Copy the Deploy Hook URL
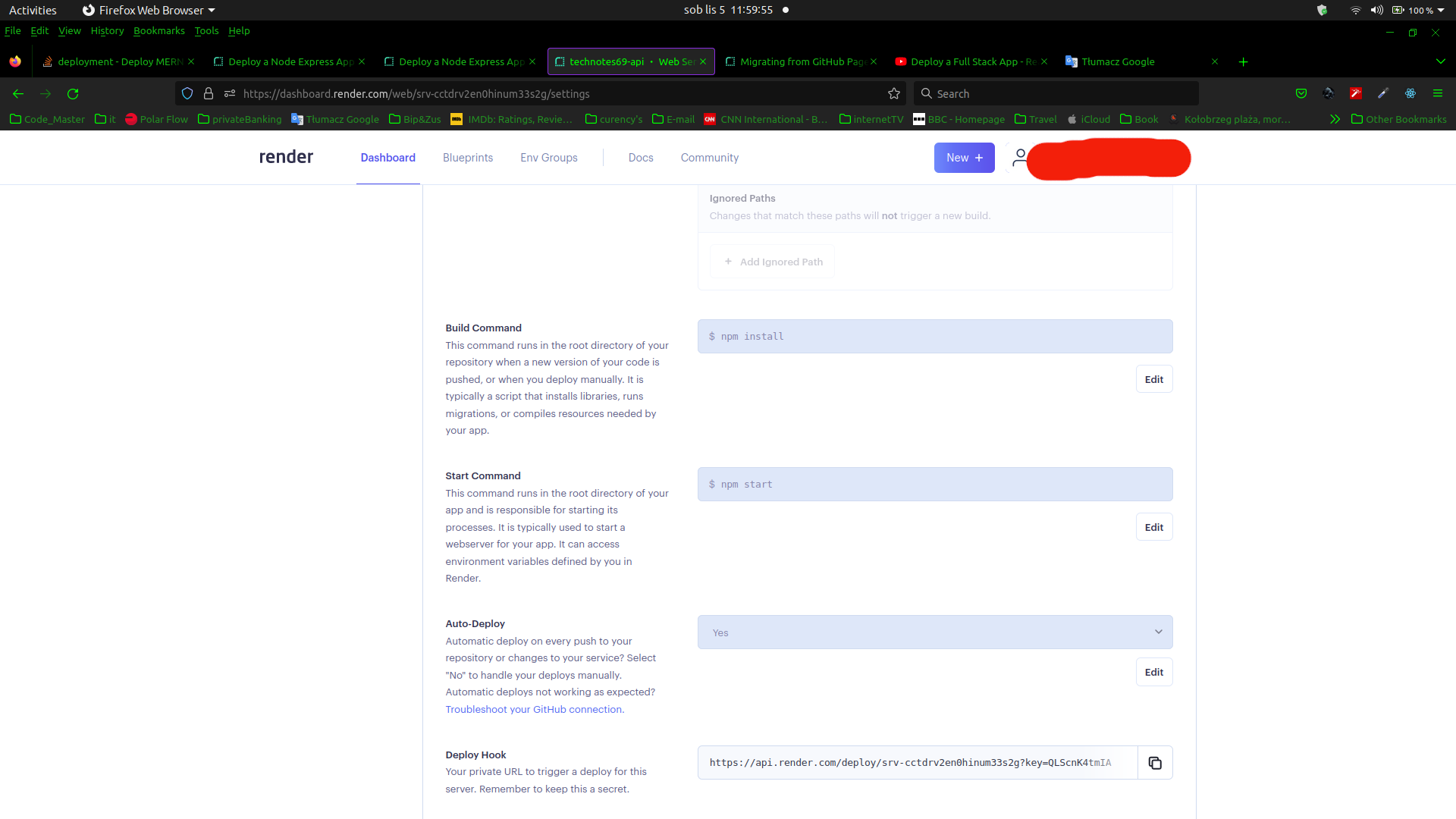 coord(1155,763)
